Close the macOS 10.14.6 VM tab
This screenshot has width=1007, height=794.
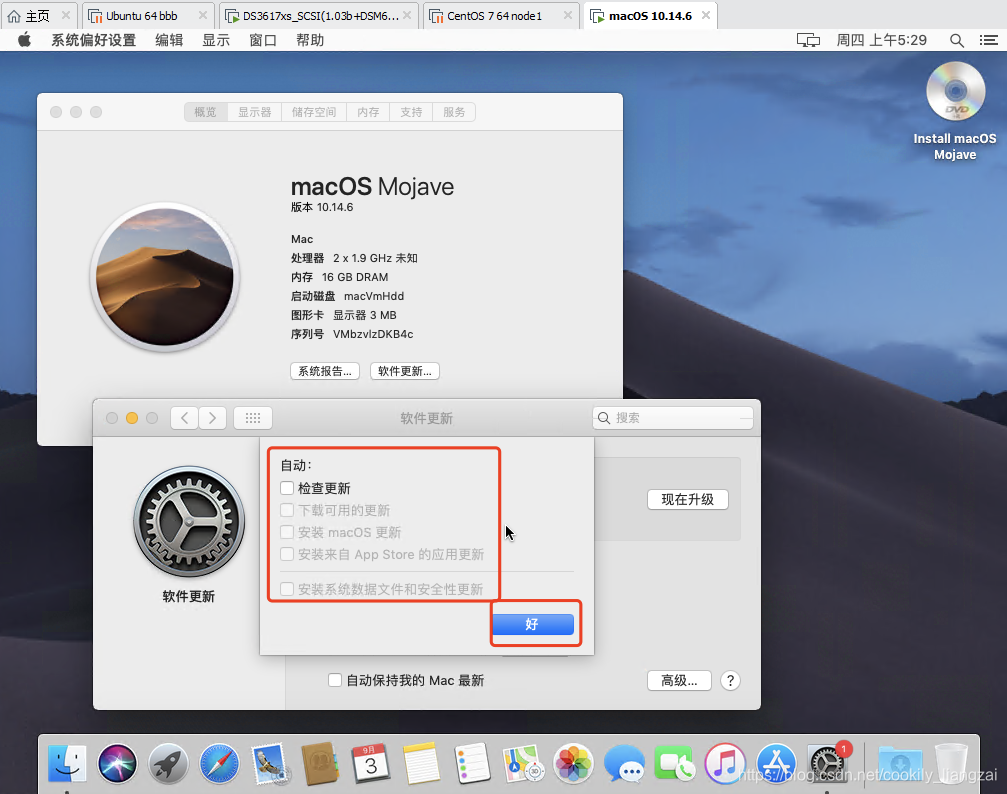click(x=706, y=15)
